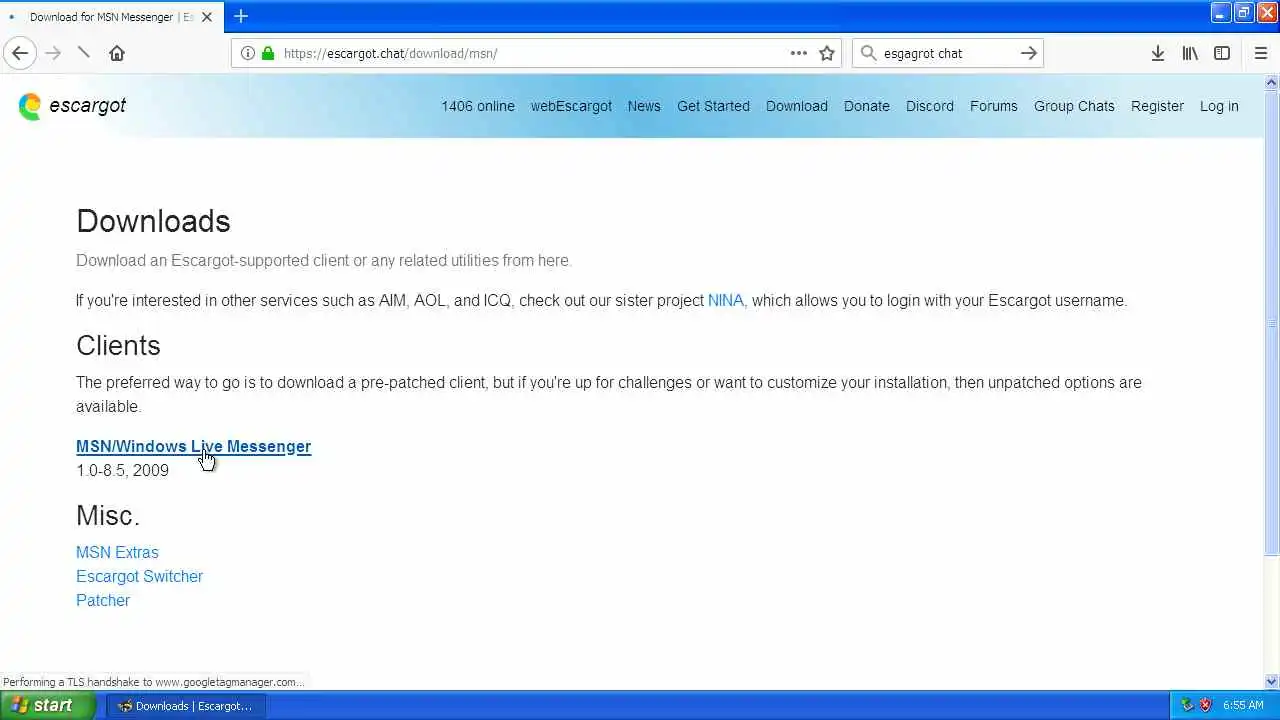Minimize the browser window
This screenshot has height=720, width=1280.
click(x=1220, y=12)
